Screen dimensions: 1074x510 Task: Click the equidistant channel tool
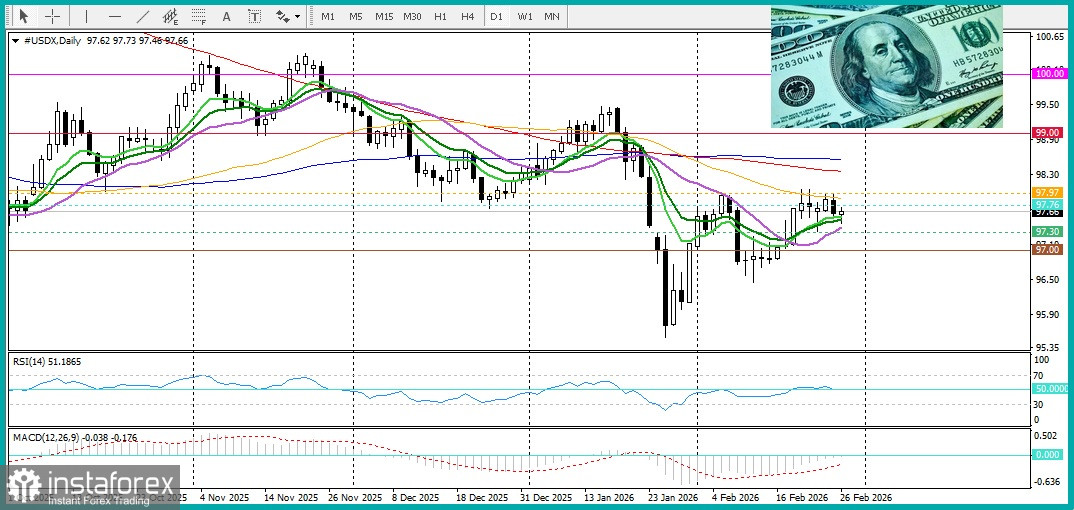171,16
